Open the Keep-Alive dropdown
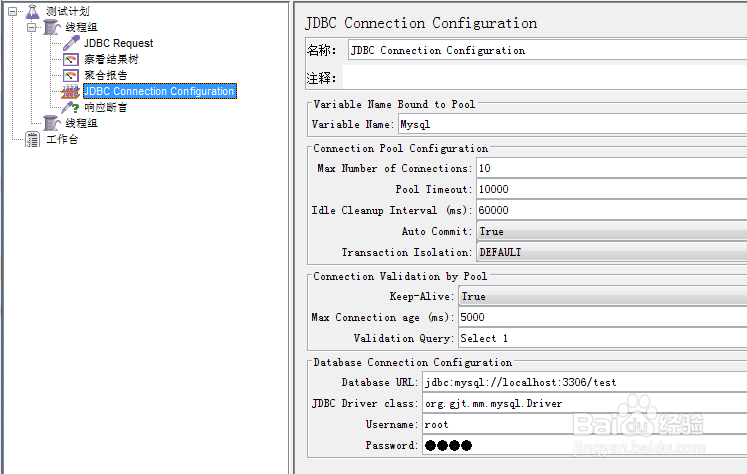Screen dimensions: 747x474 point(603,296)
